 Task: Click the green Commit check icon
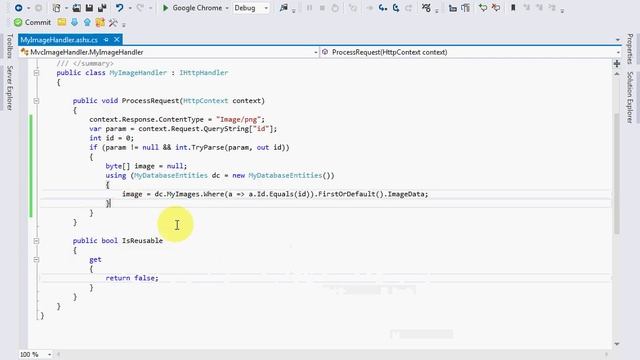click(x=18, y=22)
